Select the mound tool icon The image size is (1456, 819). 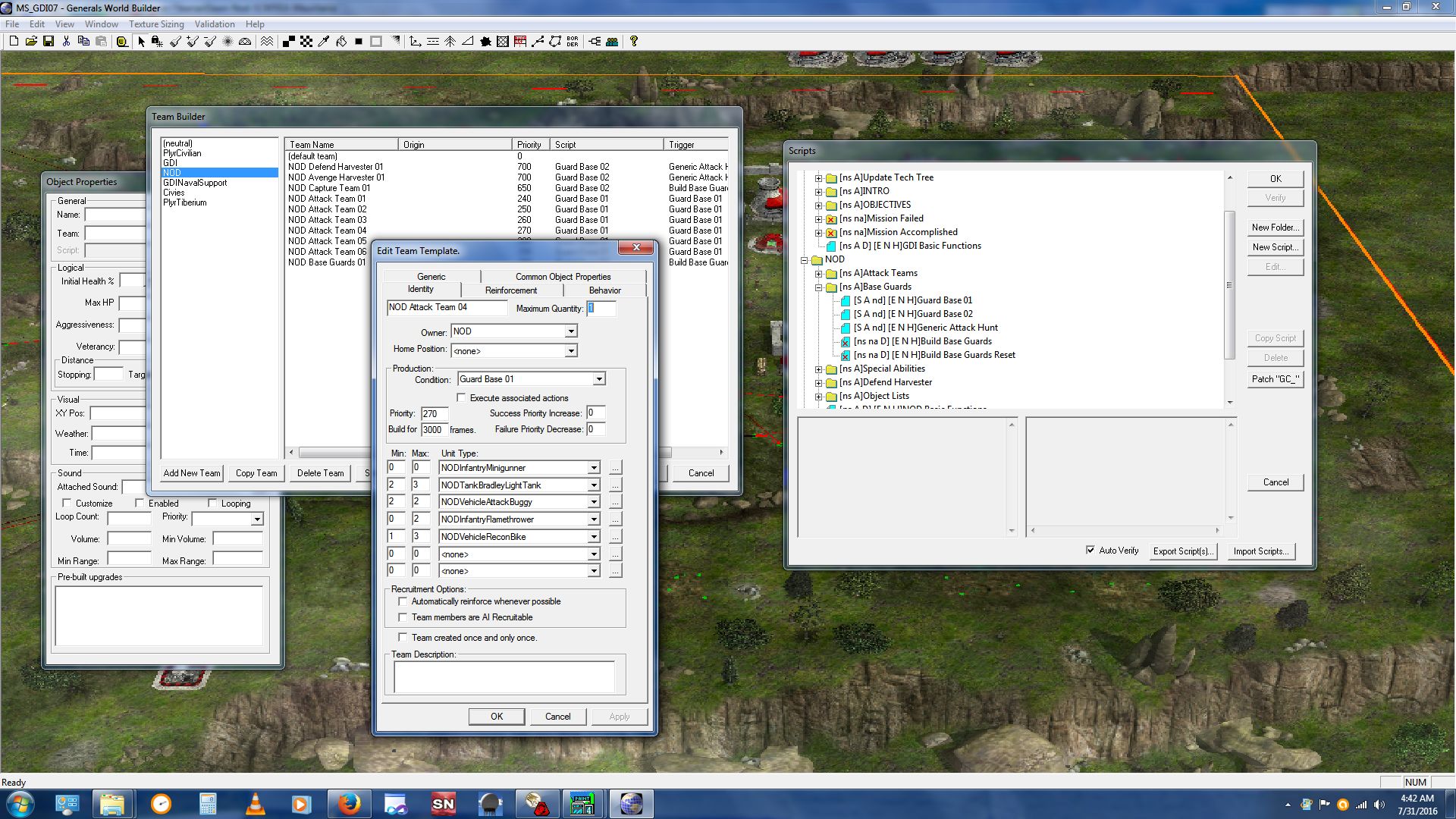245,41
